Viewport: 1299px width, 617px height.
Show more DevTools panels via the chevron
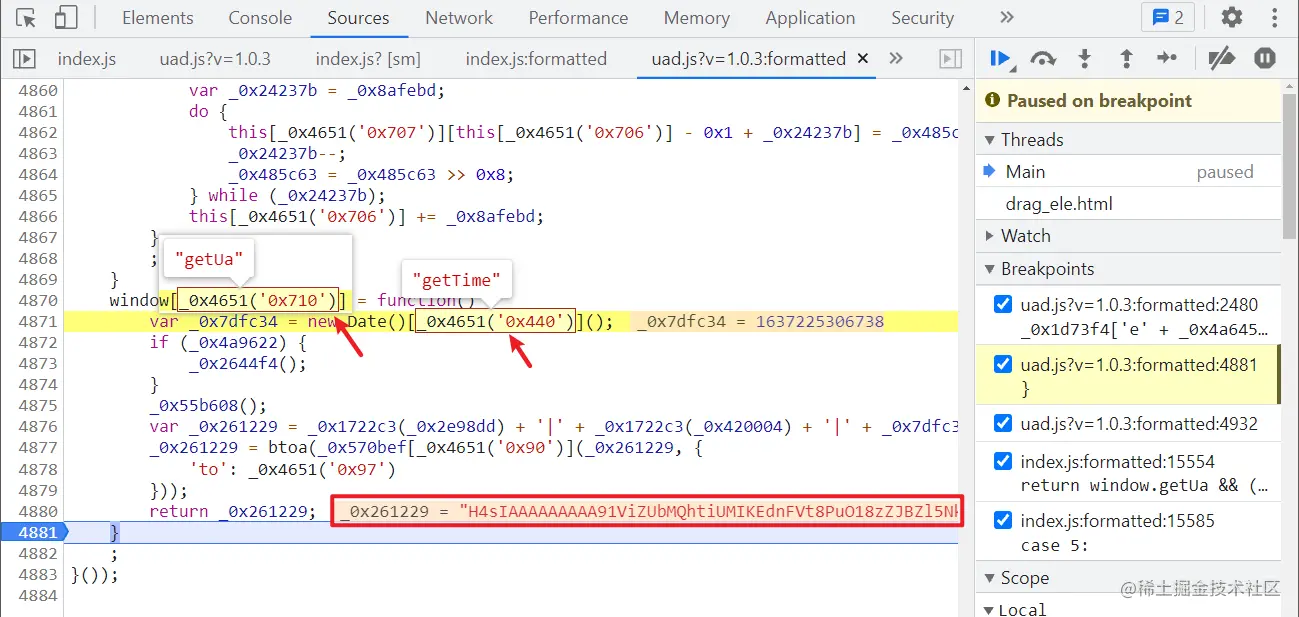[1007, 17]
